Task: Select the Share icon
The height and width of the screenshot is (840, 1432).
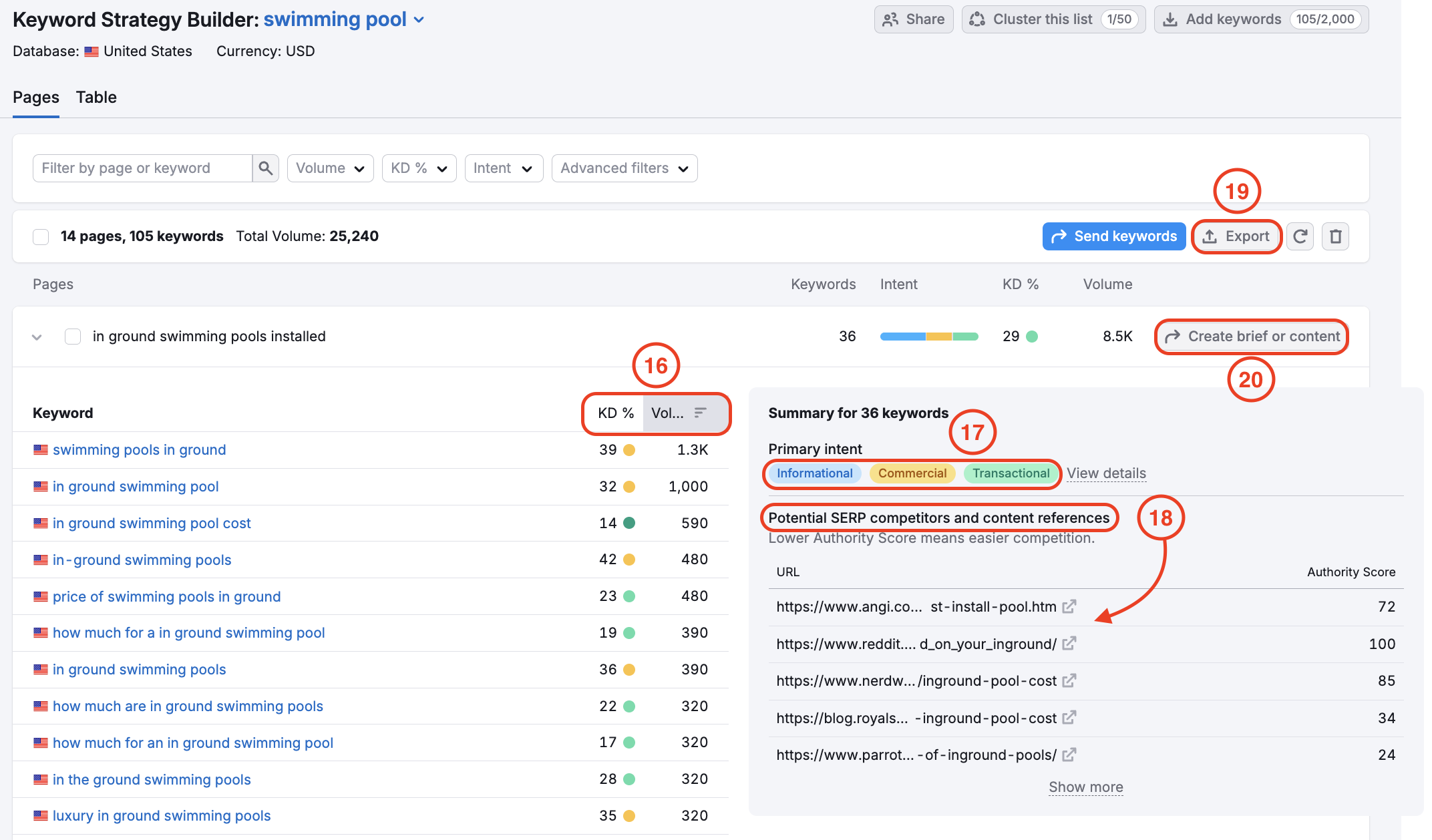Action: (x=890, y=19)
